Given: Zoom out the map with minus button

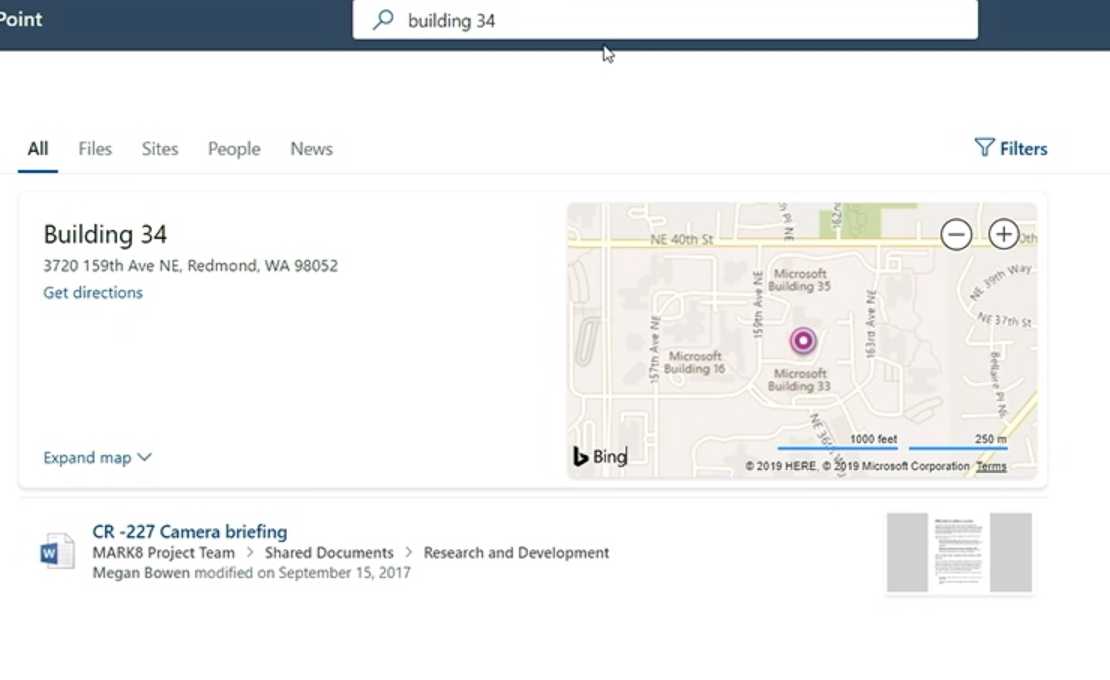Looking at the screenshot, I should 956,235.
